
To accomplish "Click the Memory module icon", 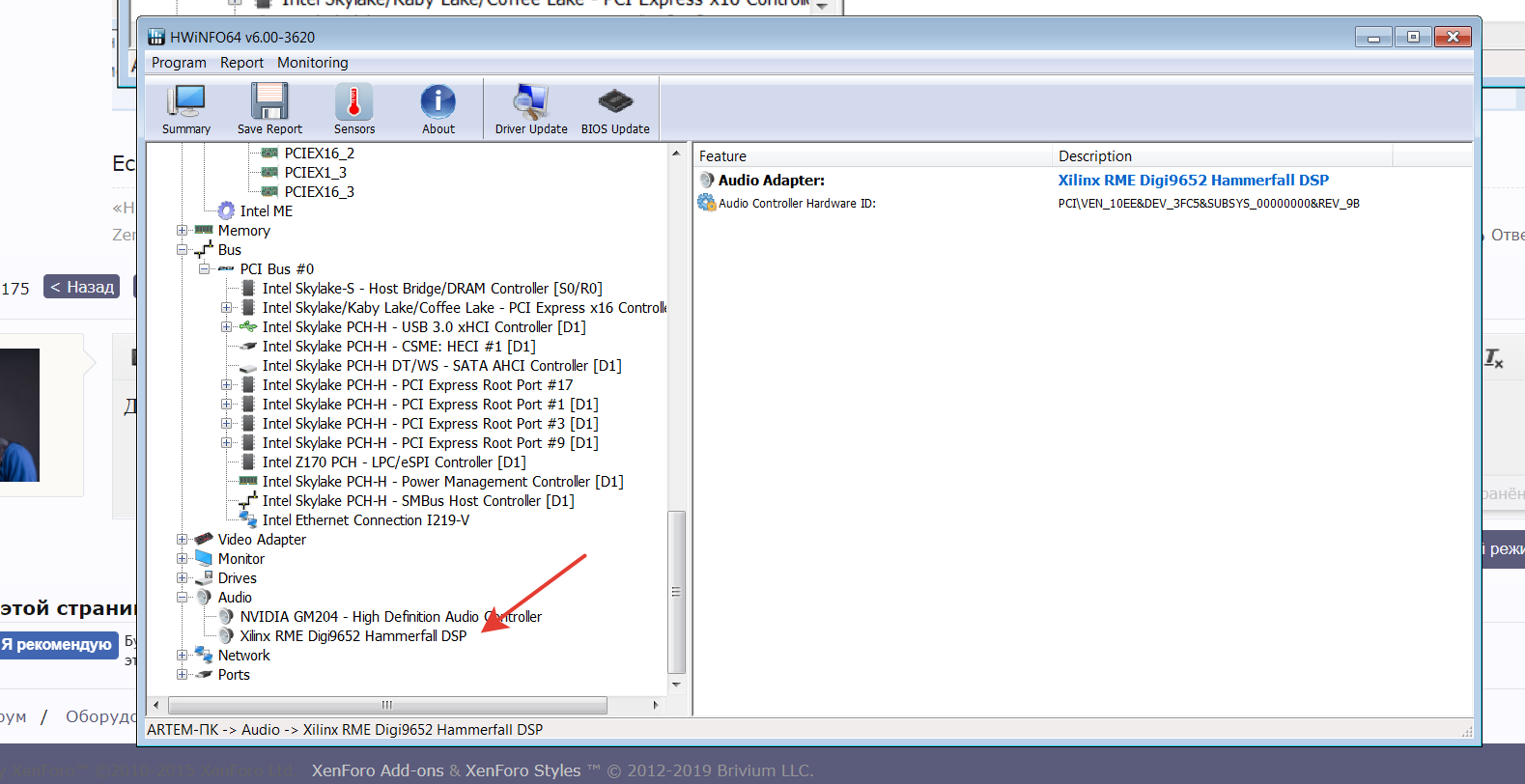I will click(x=203, y=230).
